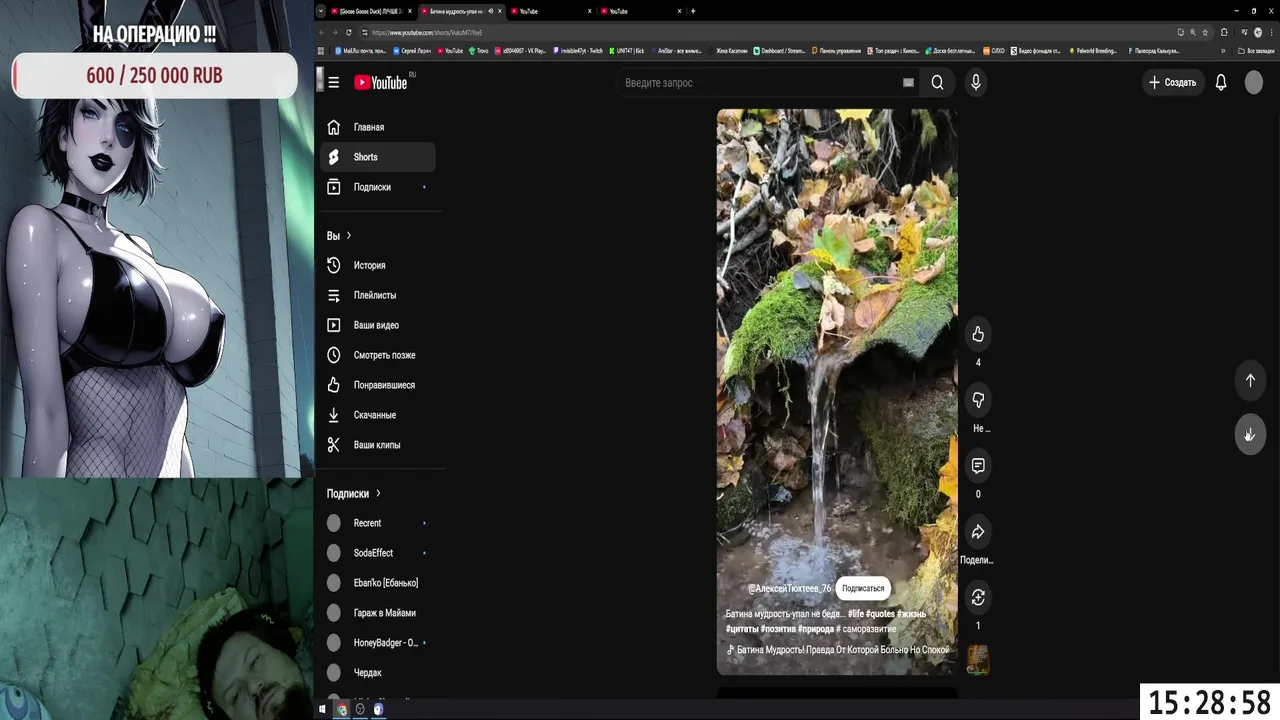Expand the Подписки section heading

point(353,493)
